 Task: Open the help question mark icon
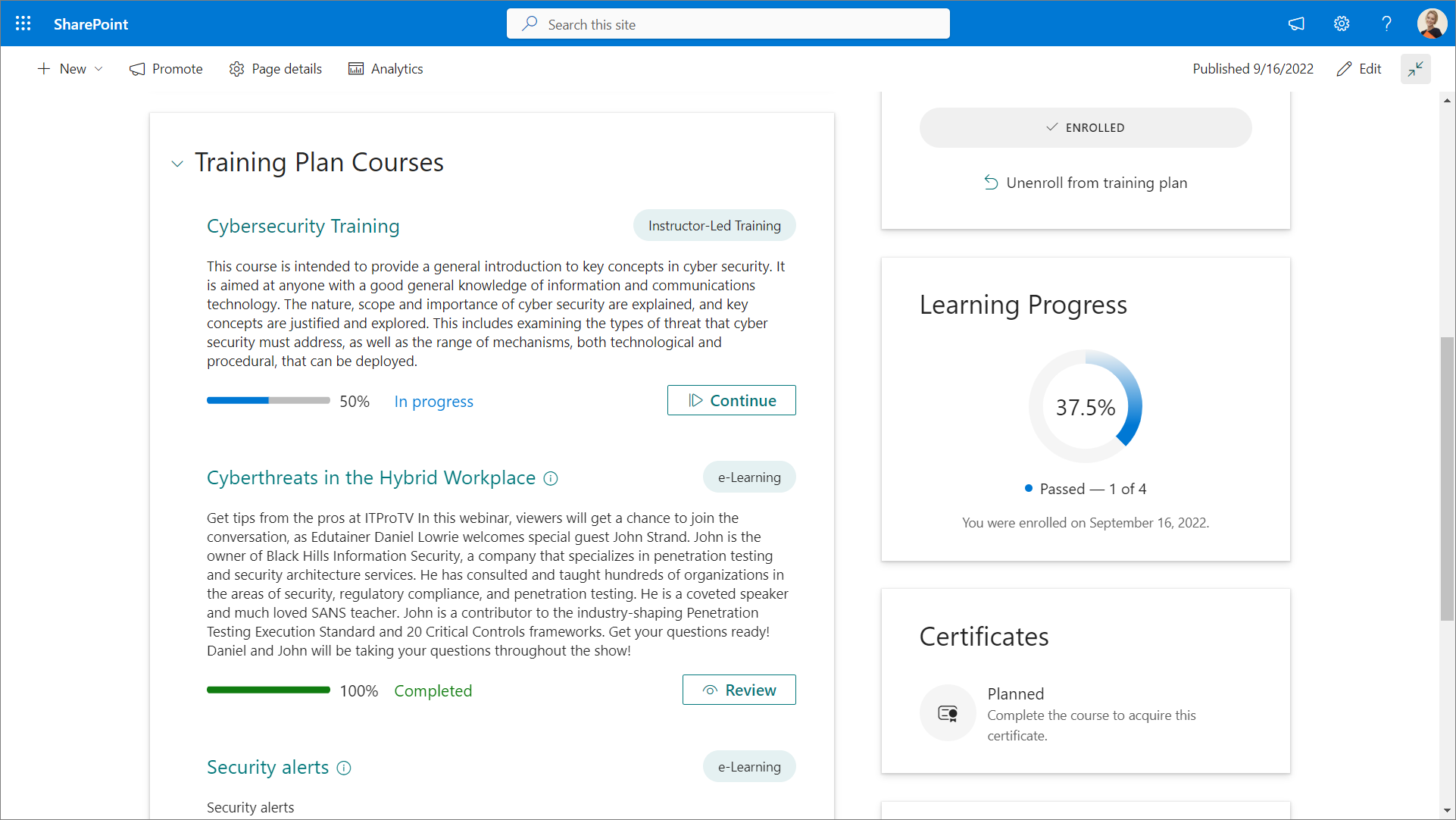[1386, 23]
